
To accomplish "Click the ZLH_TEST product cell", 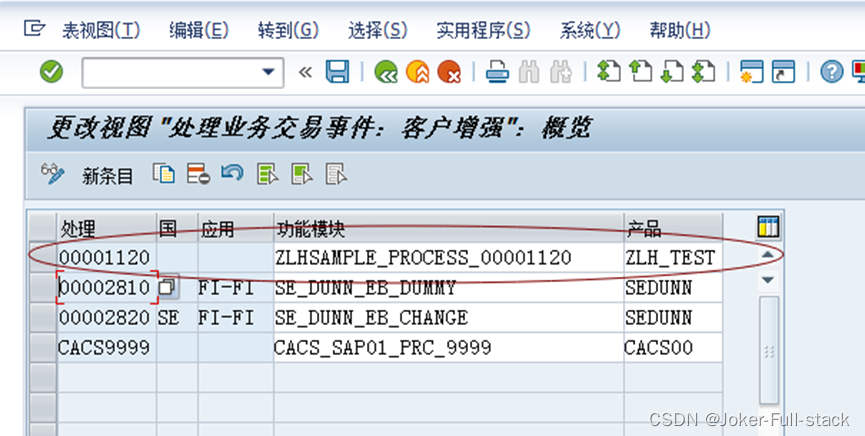I will 673,258.
